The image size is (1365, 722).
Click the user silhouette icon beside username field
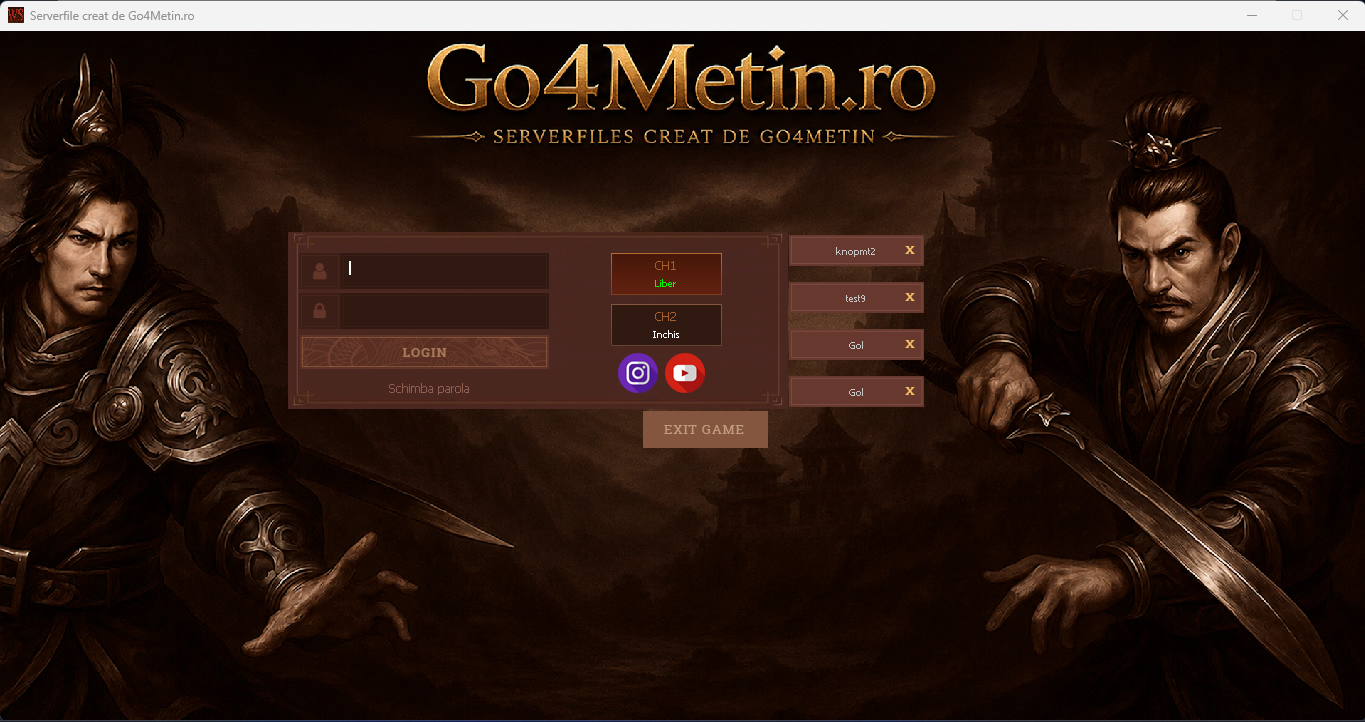coord(319,271)
